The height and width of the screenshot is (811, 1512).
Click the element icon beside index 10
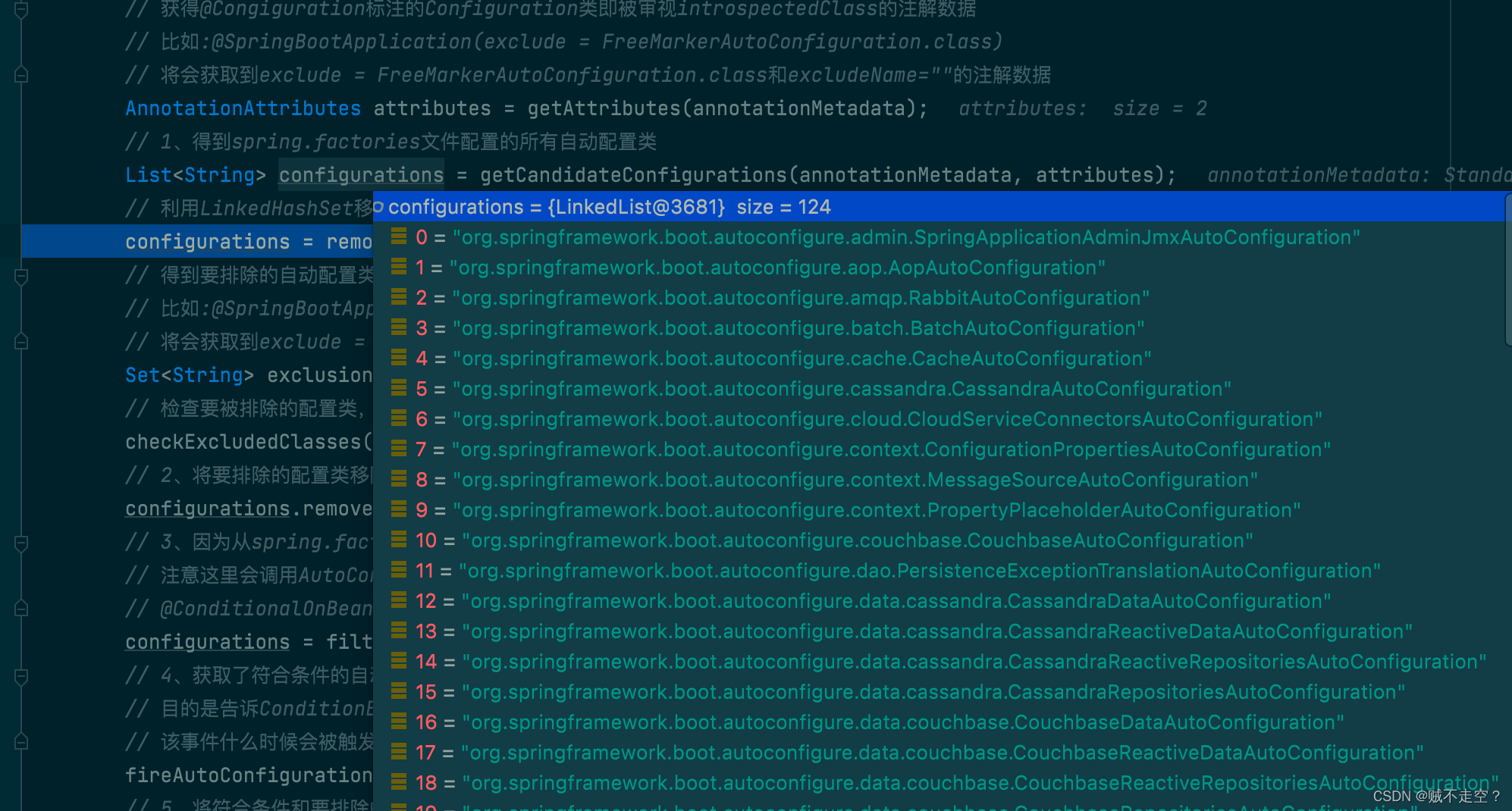click(399, 540)
